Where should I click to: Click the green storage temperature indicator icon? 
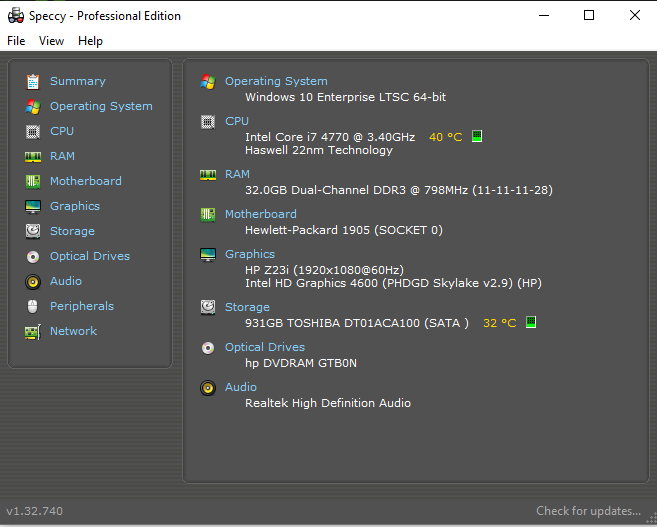(531, 323)
